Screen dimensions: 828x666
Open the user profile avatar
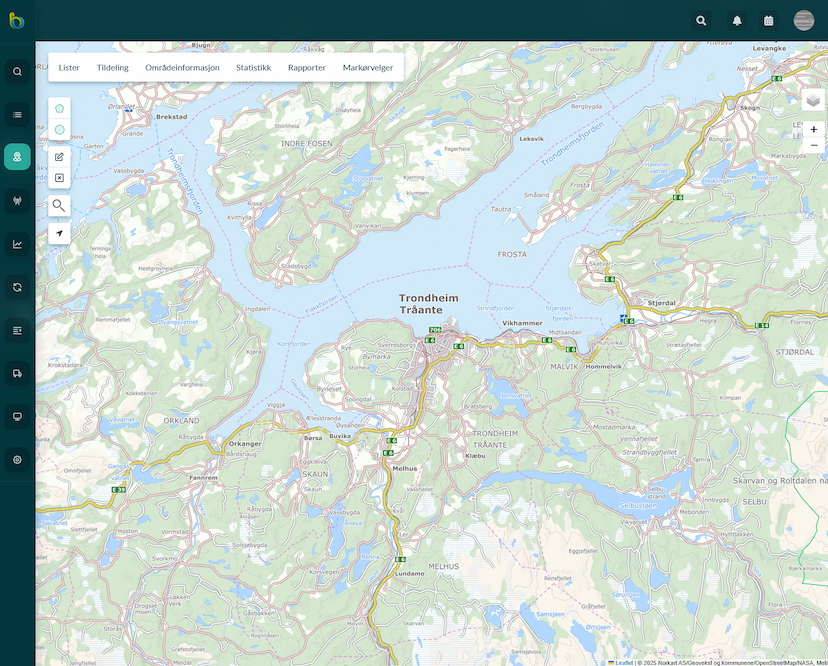(804, 21)
